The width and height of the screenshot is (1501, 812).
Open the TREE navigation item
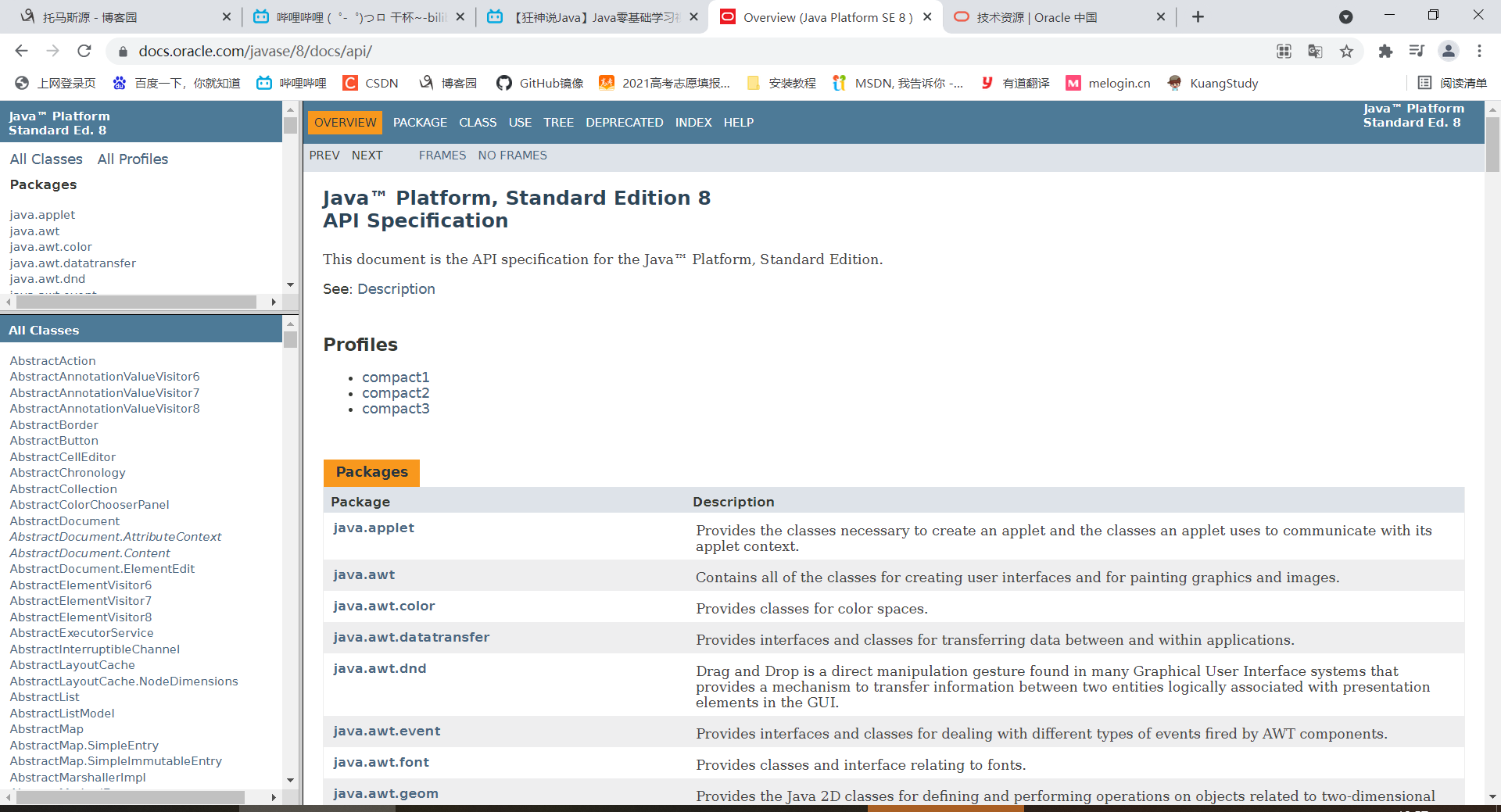pyautogui.click(x=558, y=122)
